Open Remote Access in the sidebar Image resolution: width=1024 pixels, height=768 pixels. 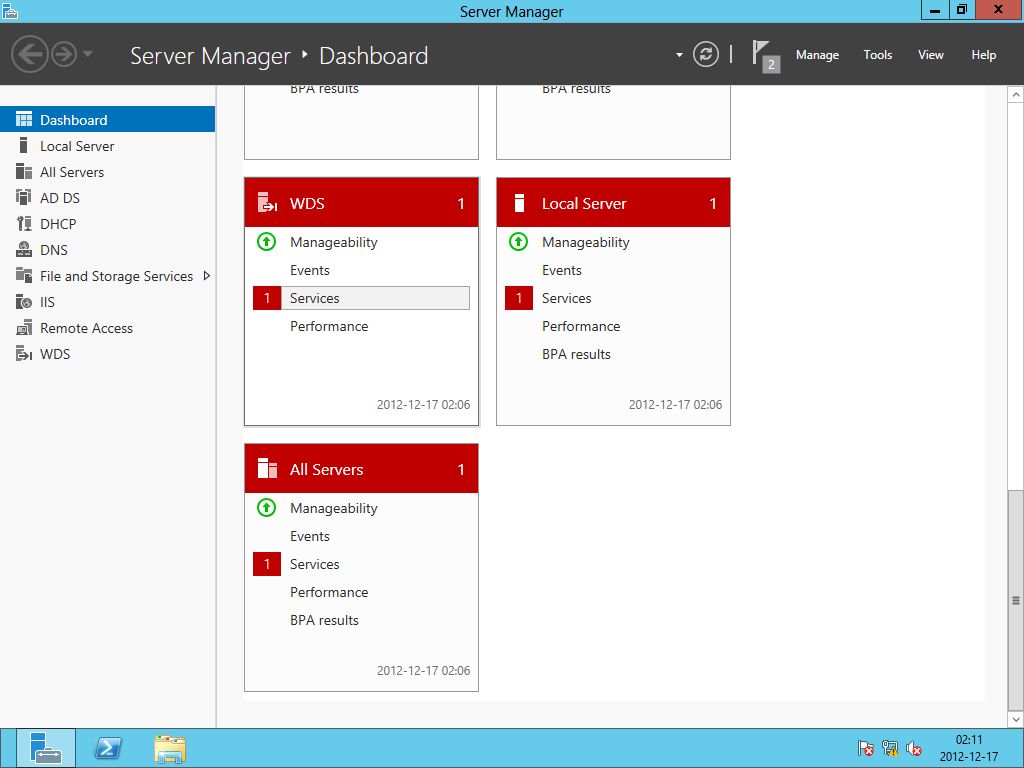pos(107,328)
